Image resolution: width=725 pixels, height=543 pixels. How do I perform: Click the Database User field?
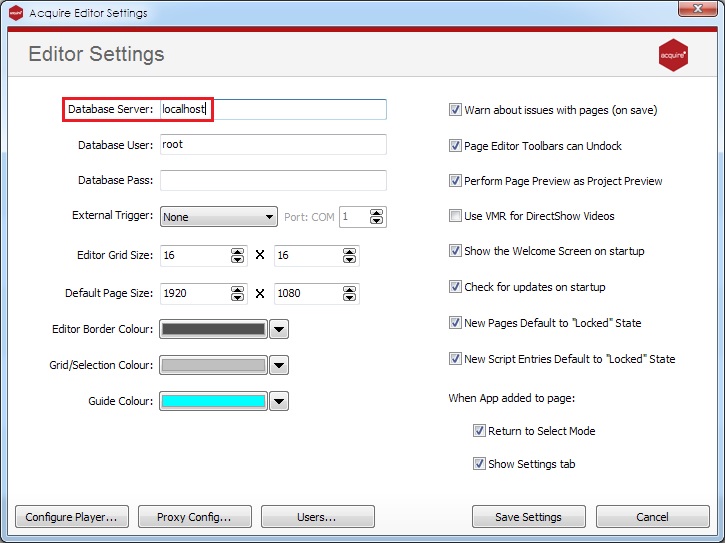coord(273,144)
